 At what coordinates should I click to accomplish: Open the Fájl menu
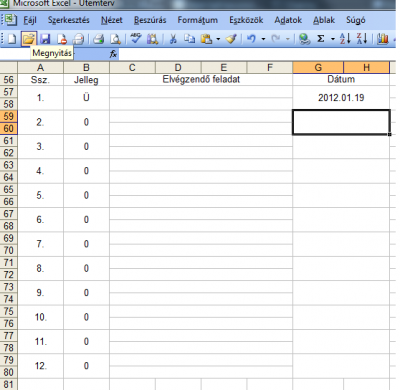30,20
